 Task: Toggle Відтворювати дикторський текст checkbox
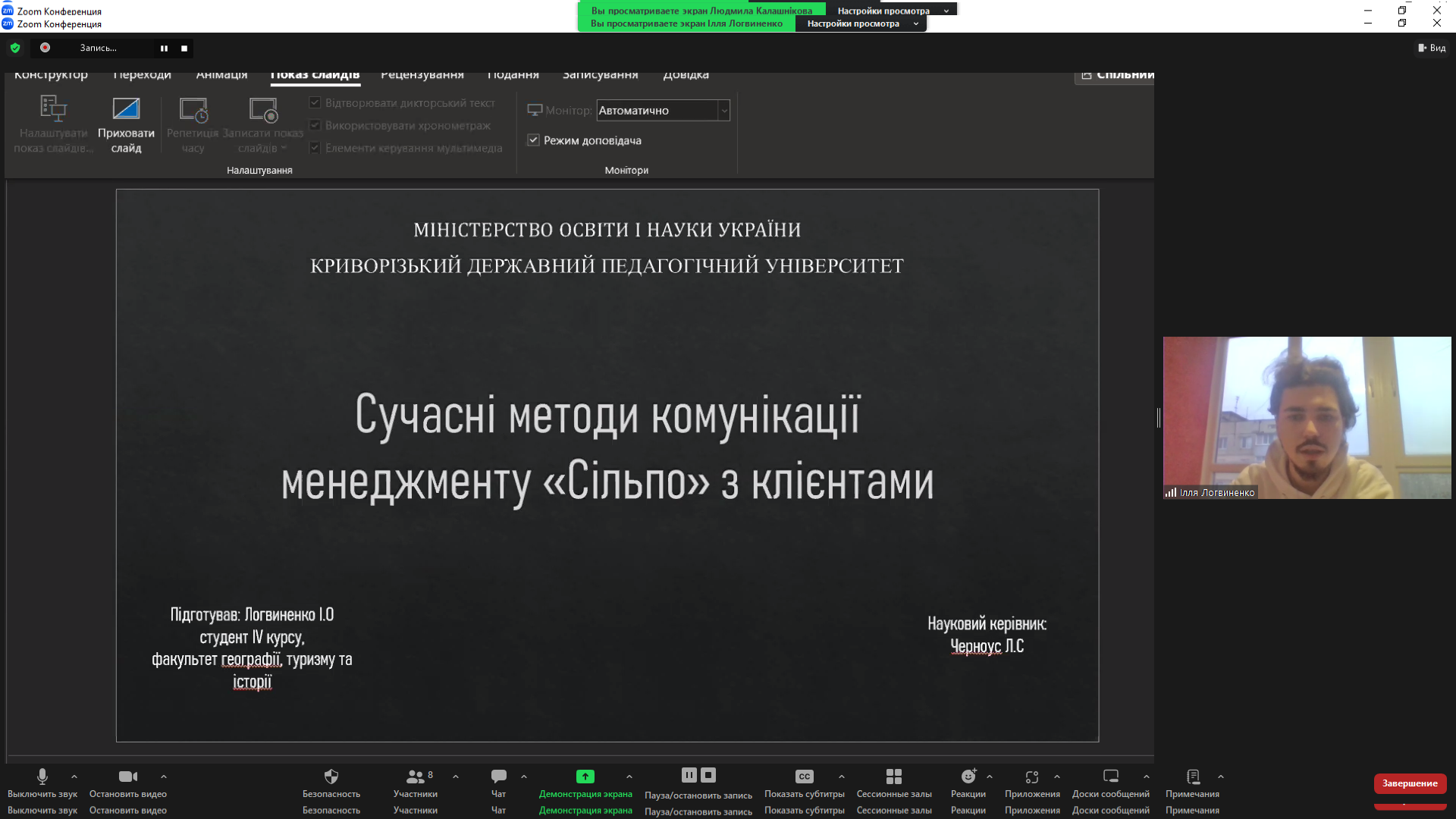[x=315, y=102]
